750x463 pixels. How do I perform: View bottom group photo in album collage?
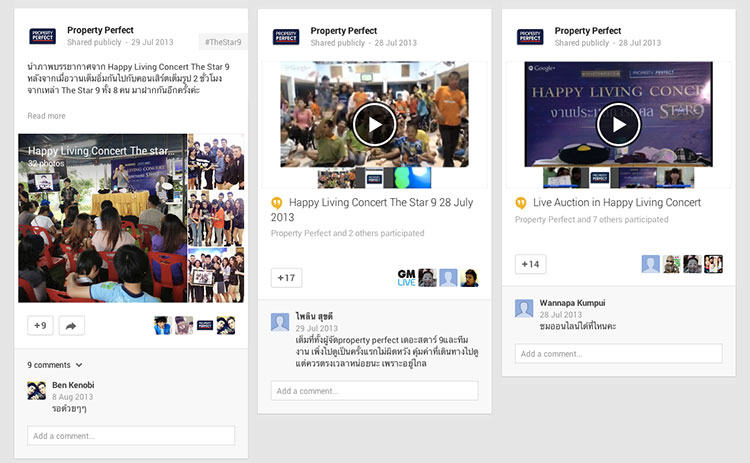tap(216, 275)
